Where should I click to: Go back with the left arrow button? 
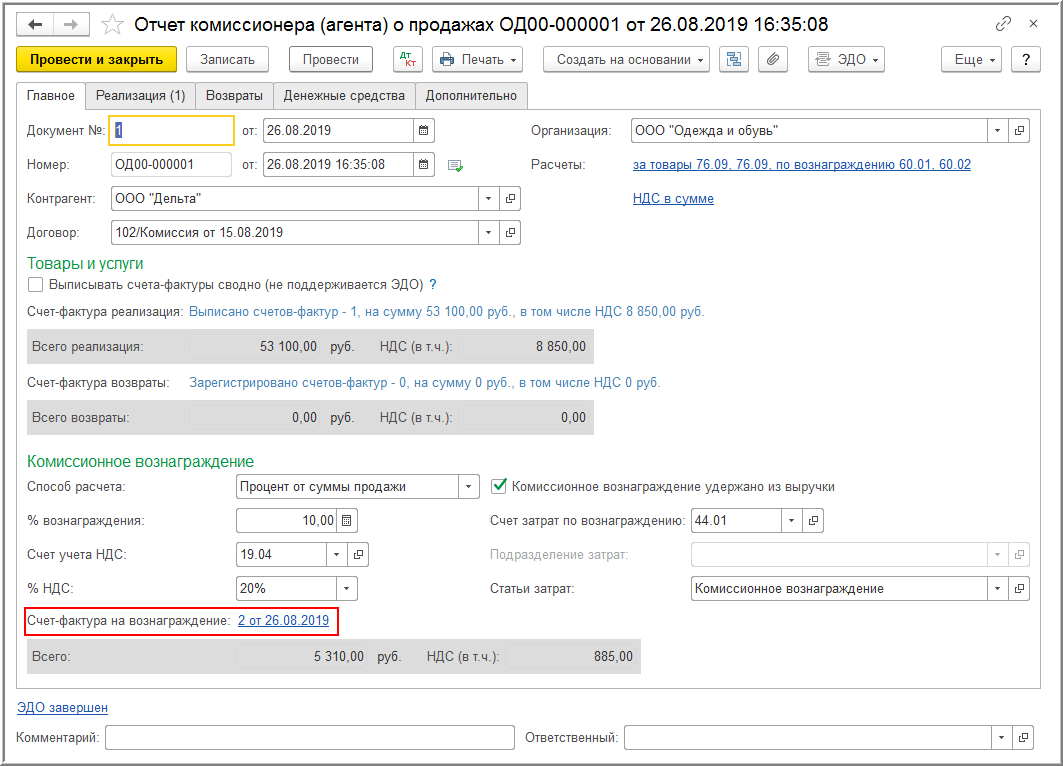(35, 25)
